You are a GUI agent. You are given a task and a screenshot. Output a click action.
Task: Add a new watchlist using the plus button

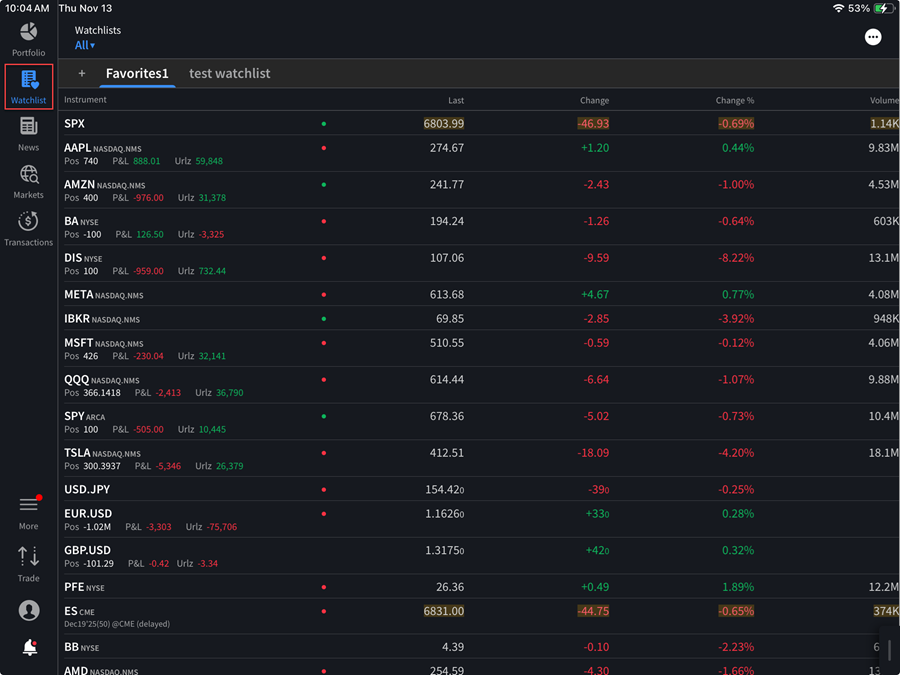pos(82,73)
